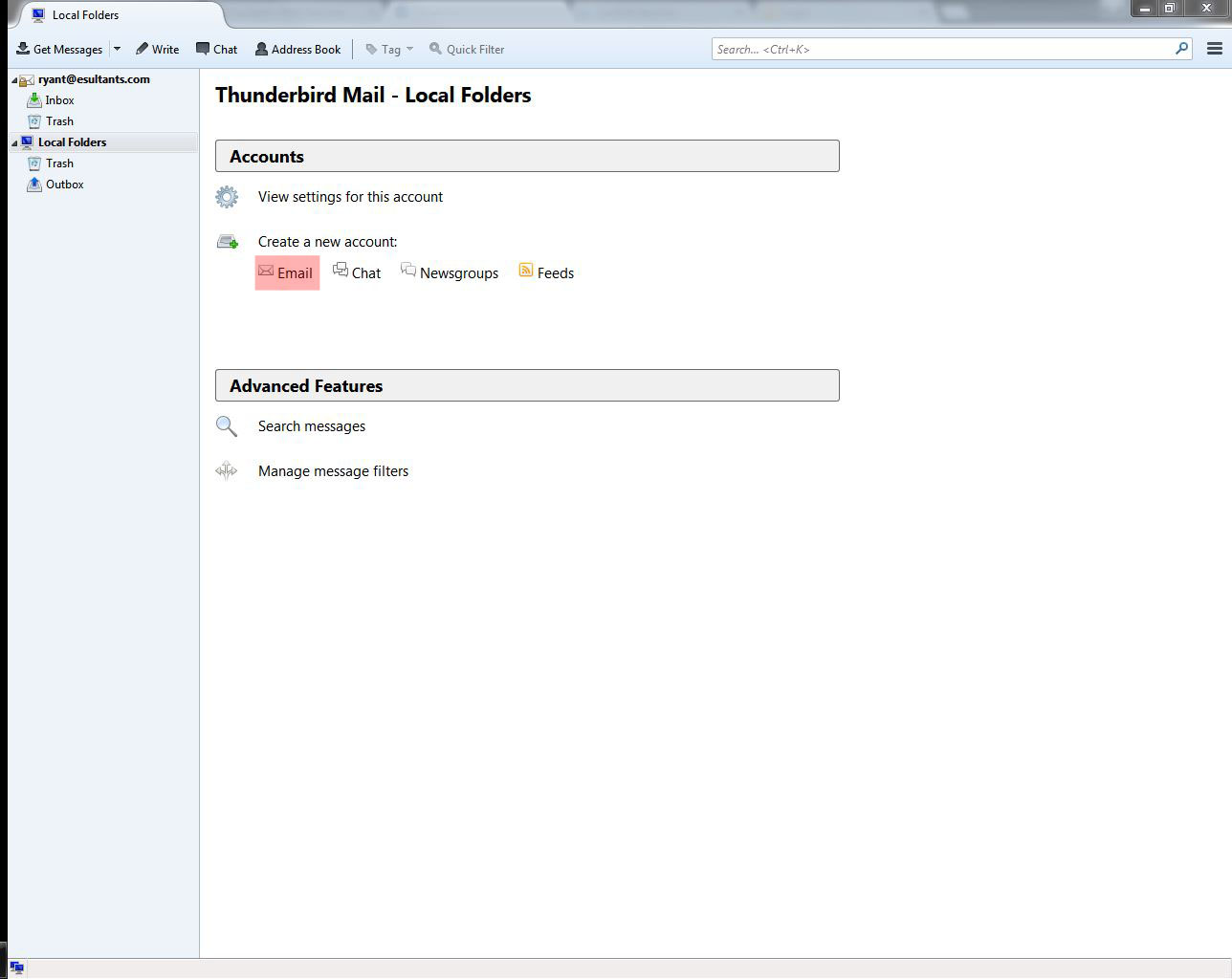Click the Create a new account icon

point(228,242)
